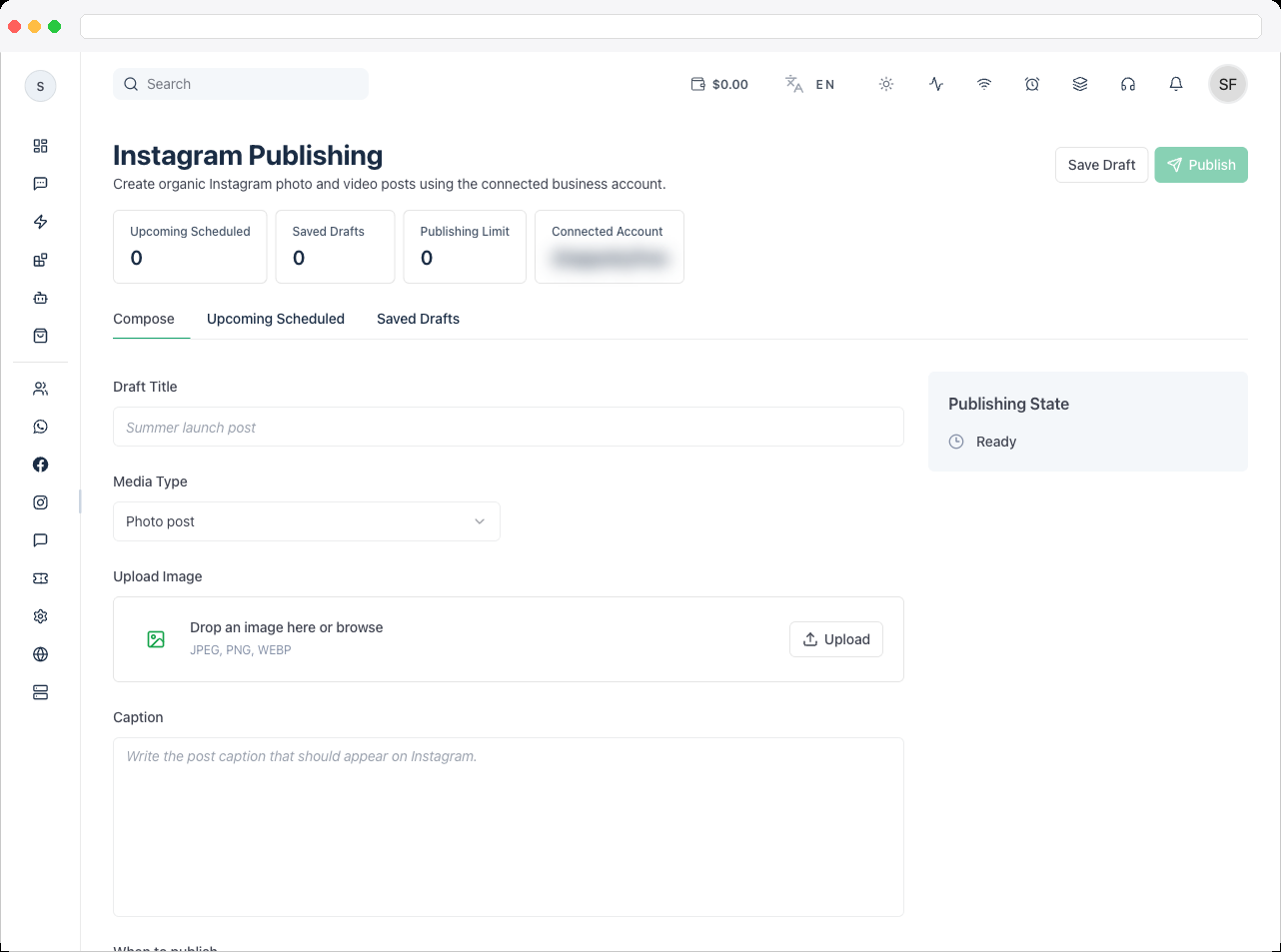1281x952 pixels.
Task: Click the Caption text area
Action: (509, 827)
